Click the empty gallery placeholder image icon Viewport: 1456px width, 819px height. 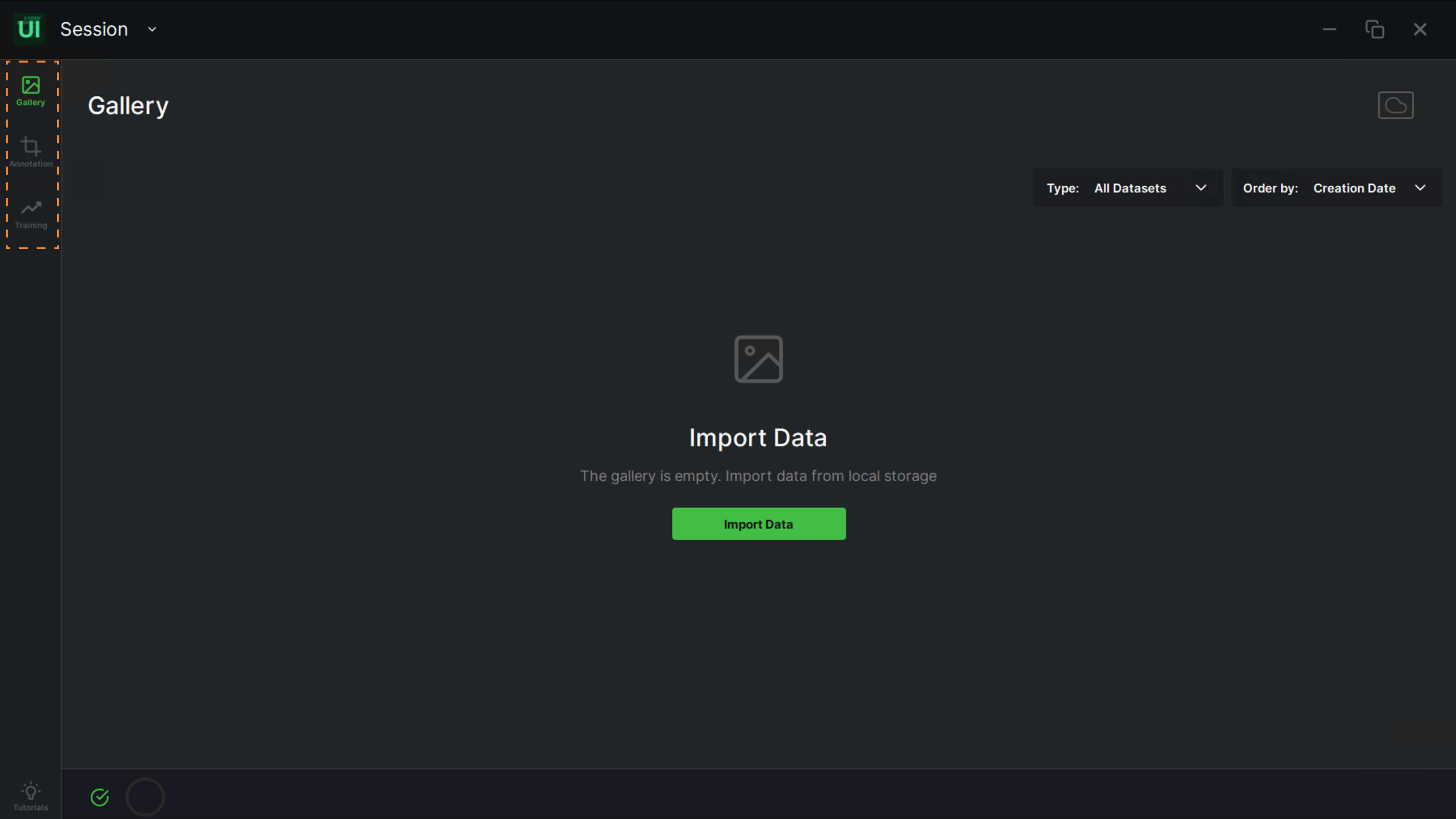[758, 359]
